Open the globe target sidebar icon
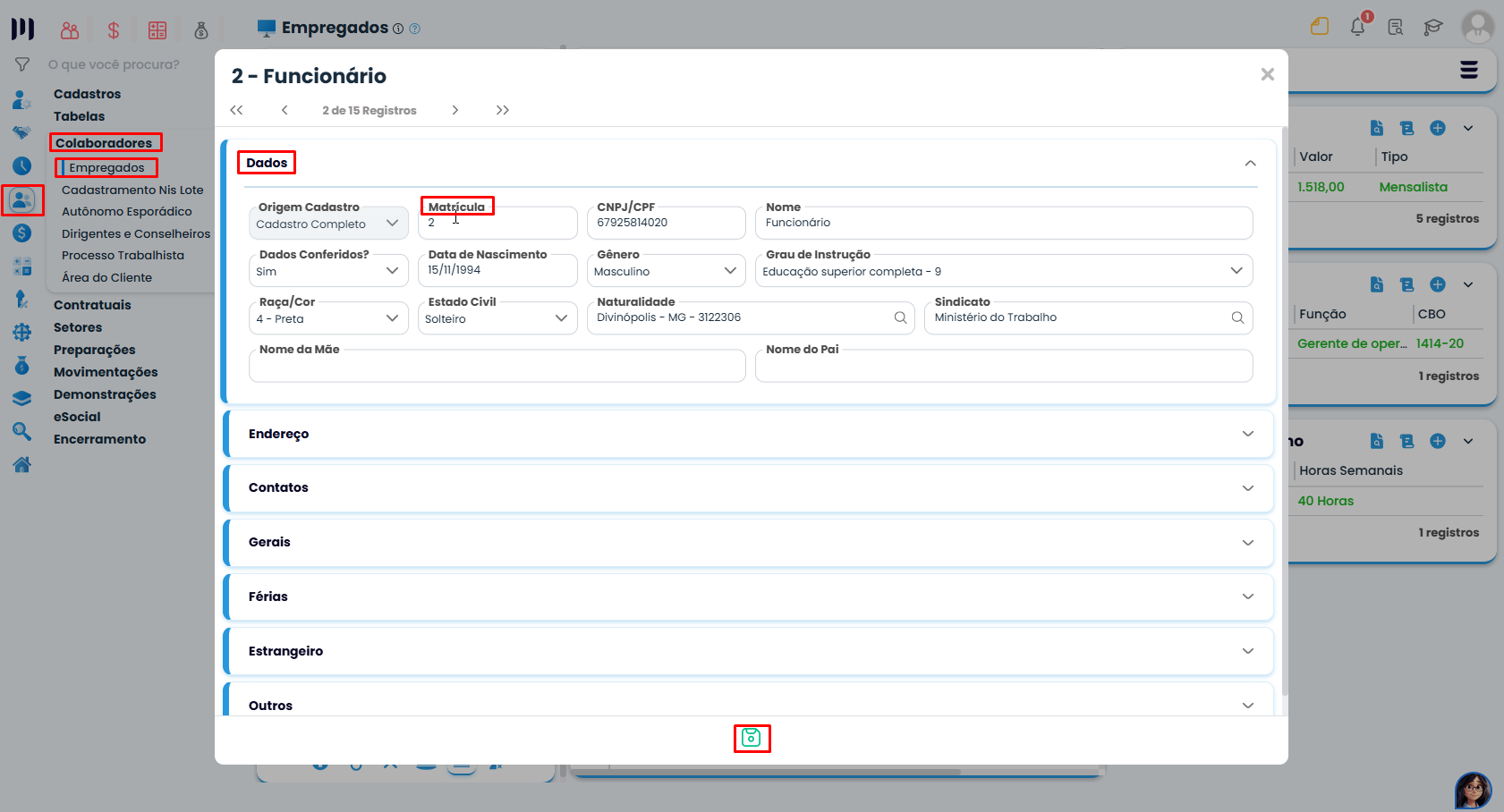Viewport: 1504px width, 812px height. 21,333
